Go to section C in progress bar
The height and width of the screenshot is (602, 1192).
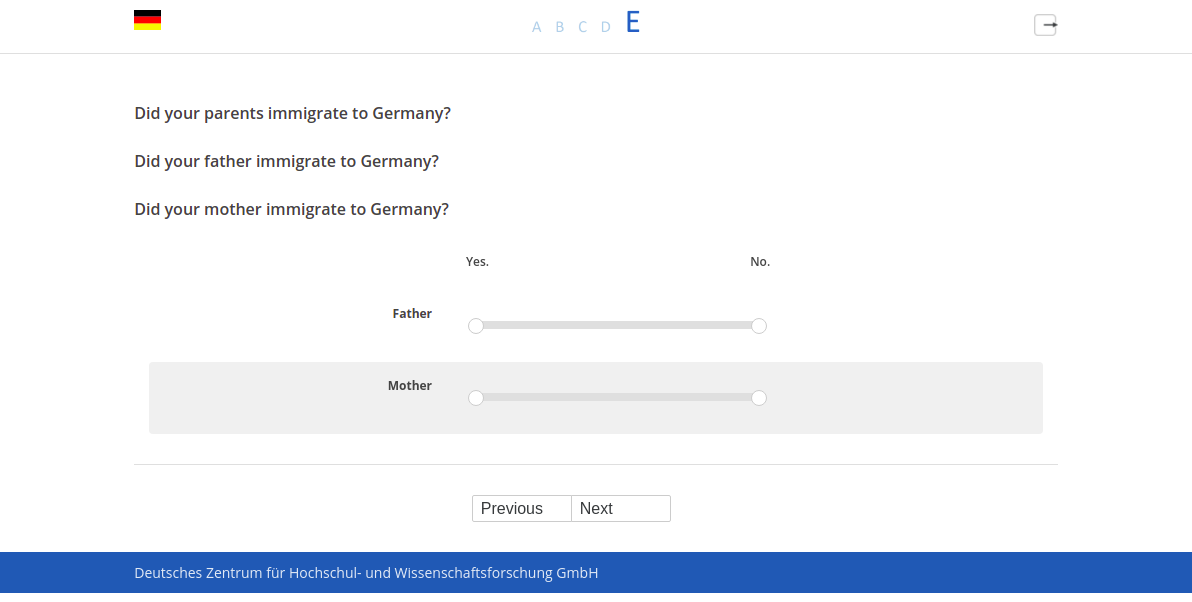[x=582, y=27]
